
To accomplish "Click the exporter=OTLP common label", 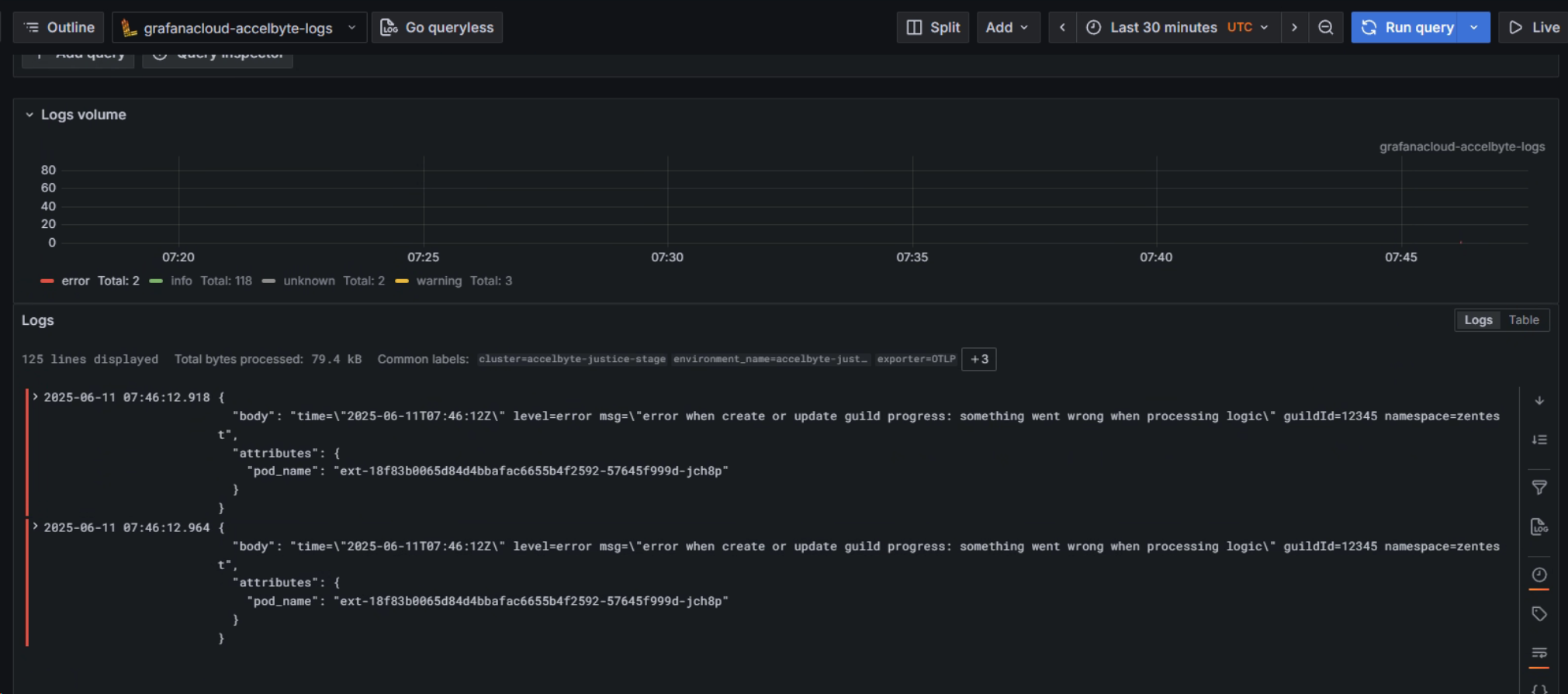I will click(x=916, y=359).
